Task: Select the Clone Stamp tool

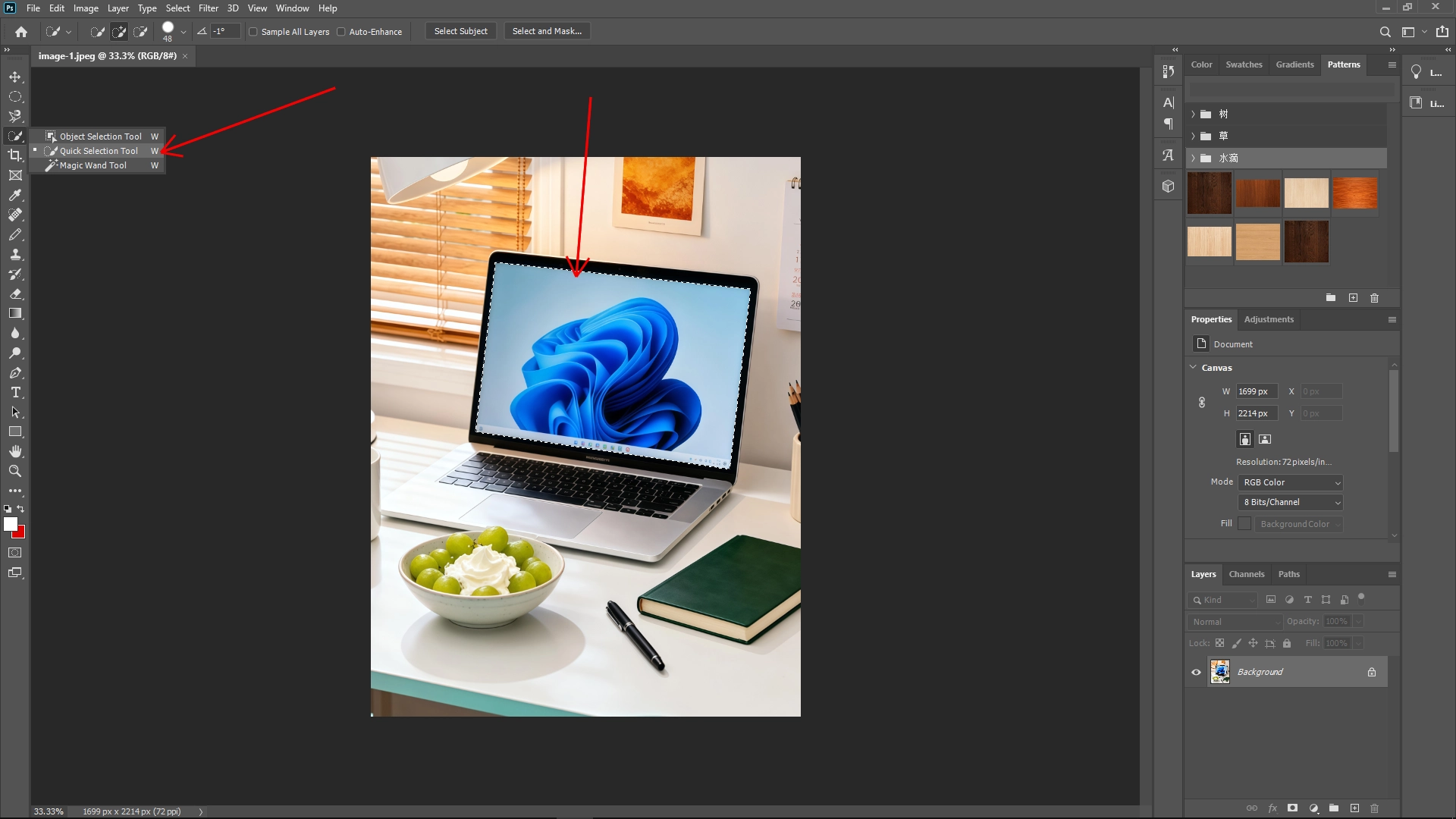Action: click(15, 255)
